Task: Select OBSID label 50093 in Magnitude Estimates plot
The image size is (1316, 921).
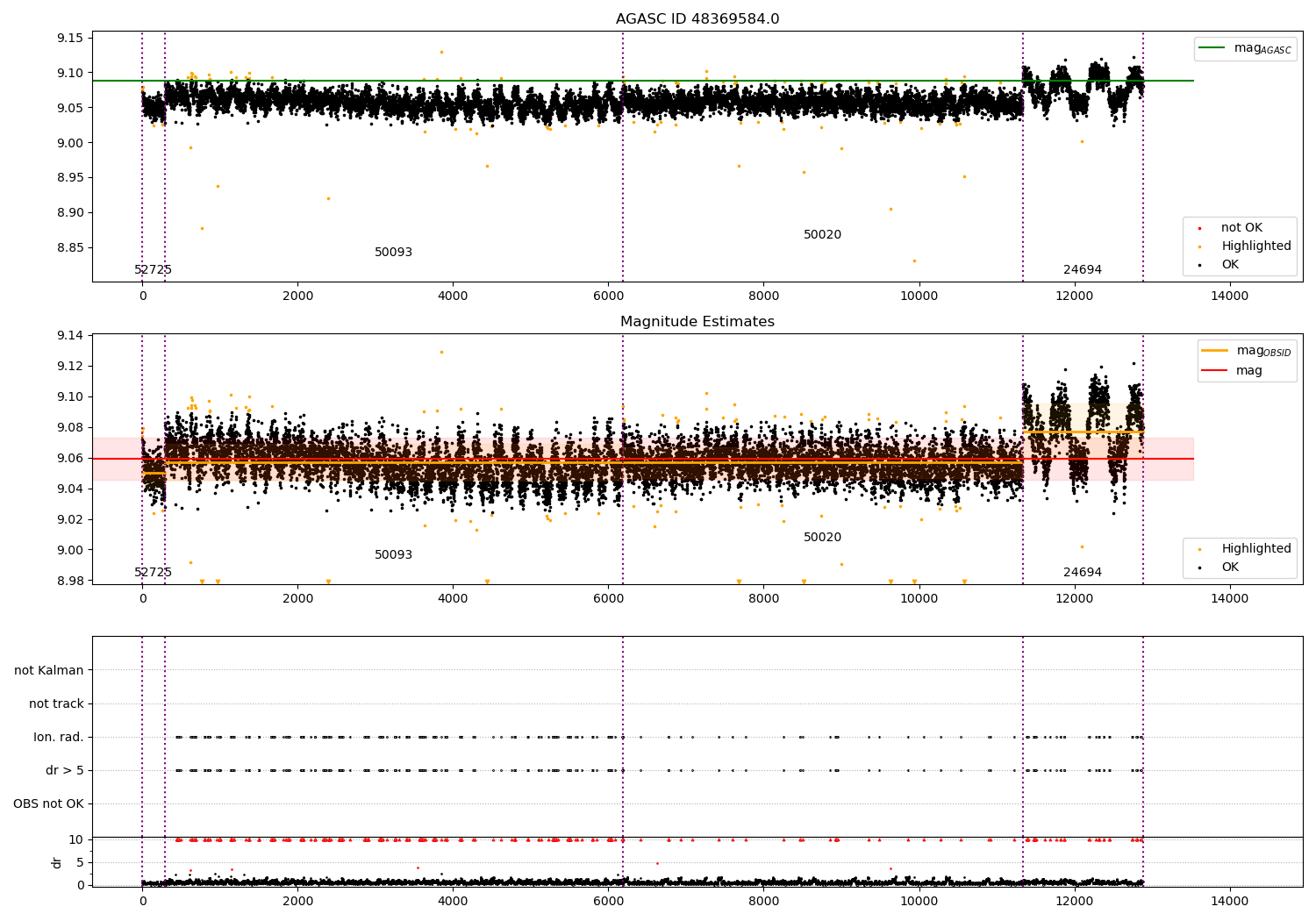Action: click(x=393, y=555)
